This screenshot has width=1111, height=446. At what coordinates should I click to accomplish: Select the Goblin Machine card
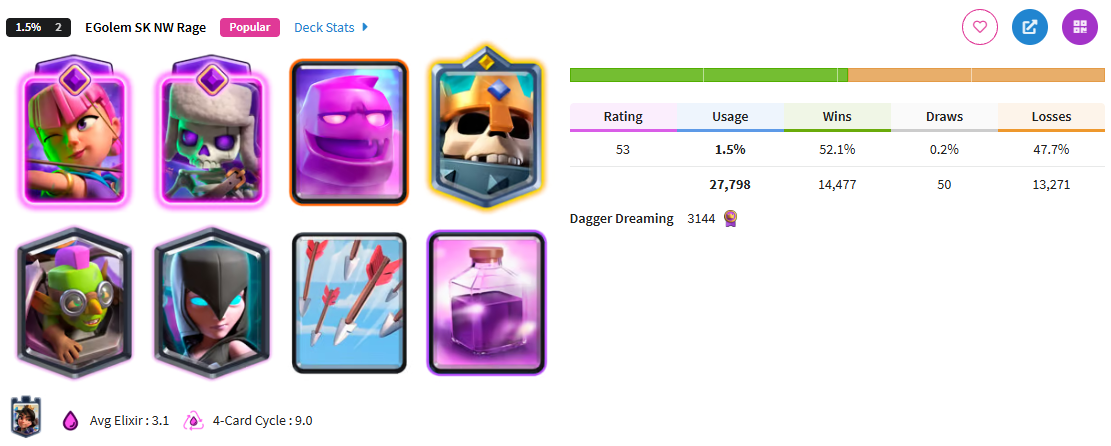coord(74,303)
